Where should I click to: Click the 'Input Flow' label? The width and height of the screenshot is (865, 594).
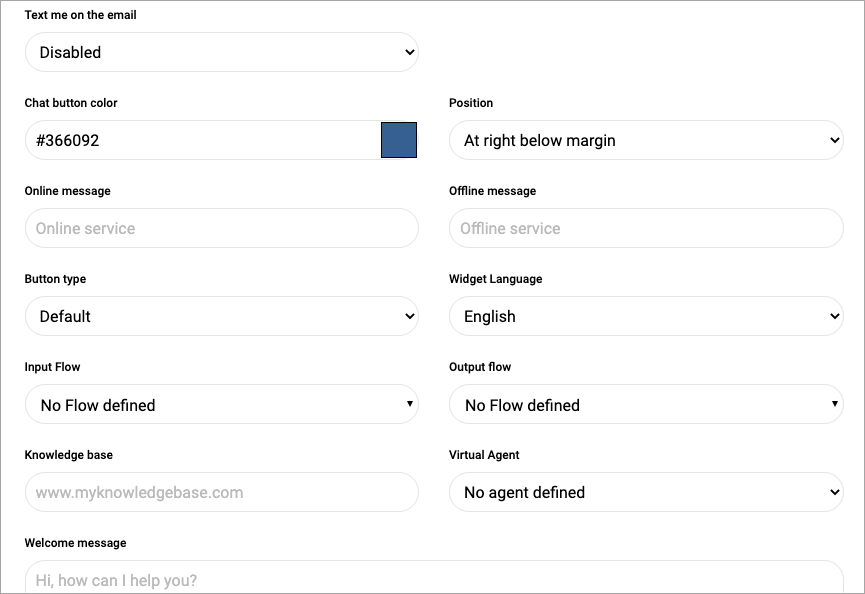coord(53,367)
